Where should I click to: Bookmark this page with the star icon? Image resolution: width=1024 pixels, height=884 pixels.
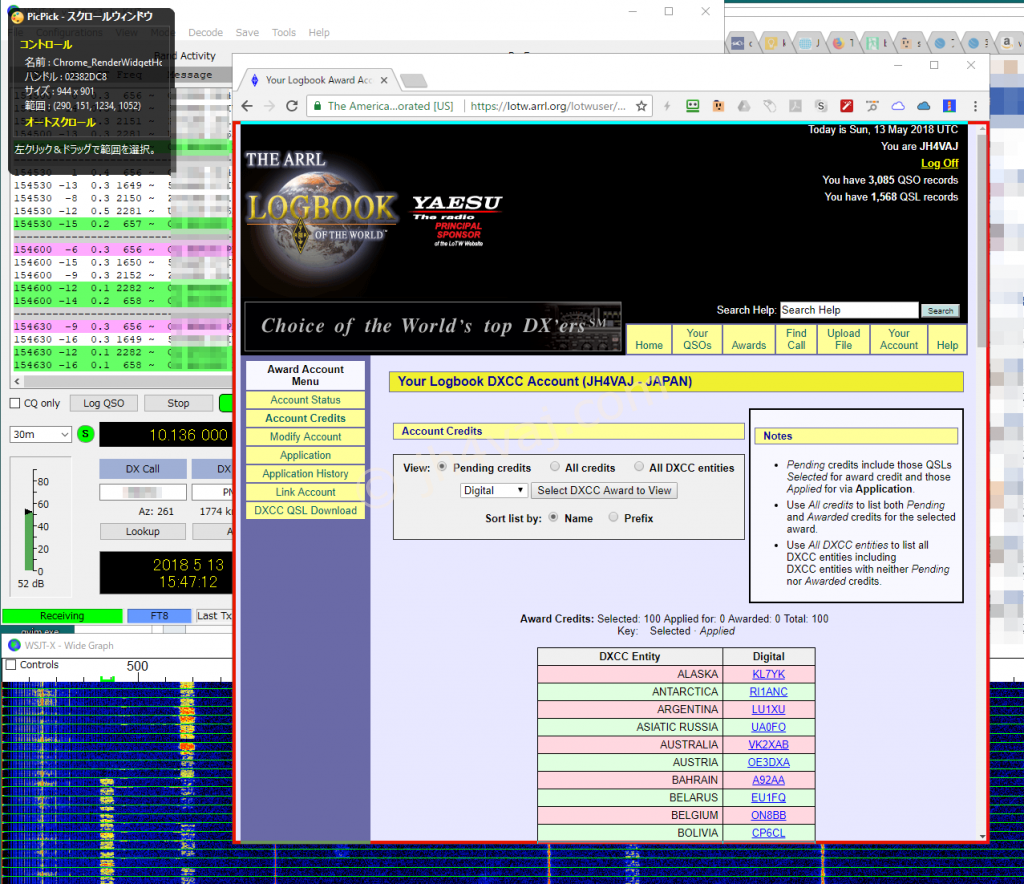pos(641,106)
